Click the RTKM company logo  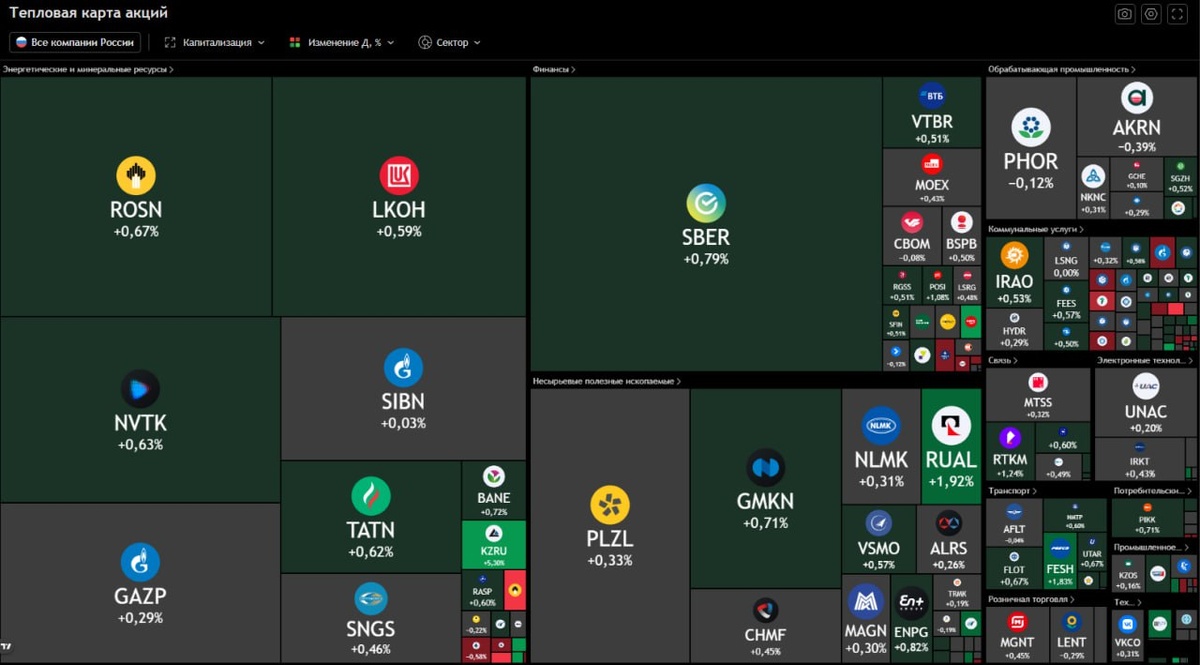pyautogui.click(x=1009, y=438)
